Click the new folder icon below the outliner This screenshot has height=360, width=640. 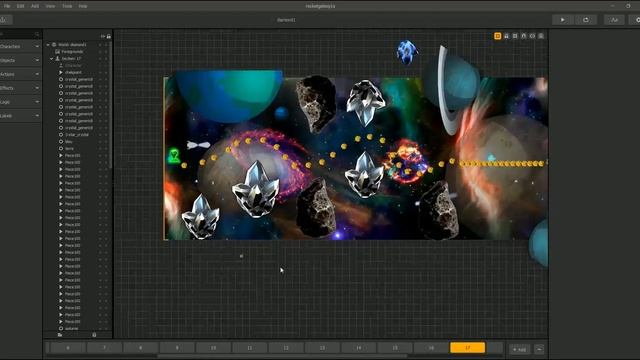(60, 335)
